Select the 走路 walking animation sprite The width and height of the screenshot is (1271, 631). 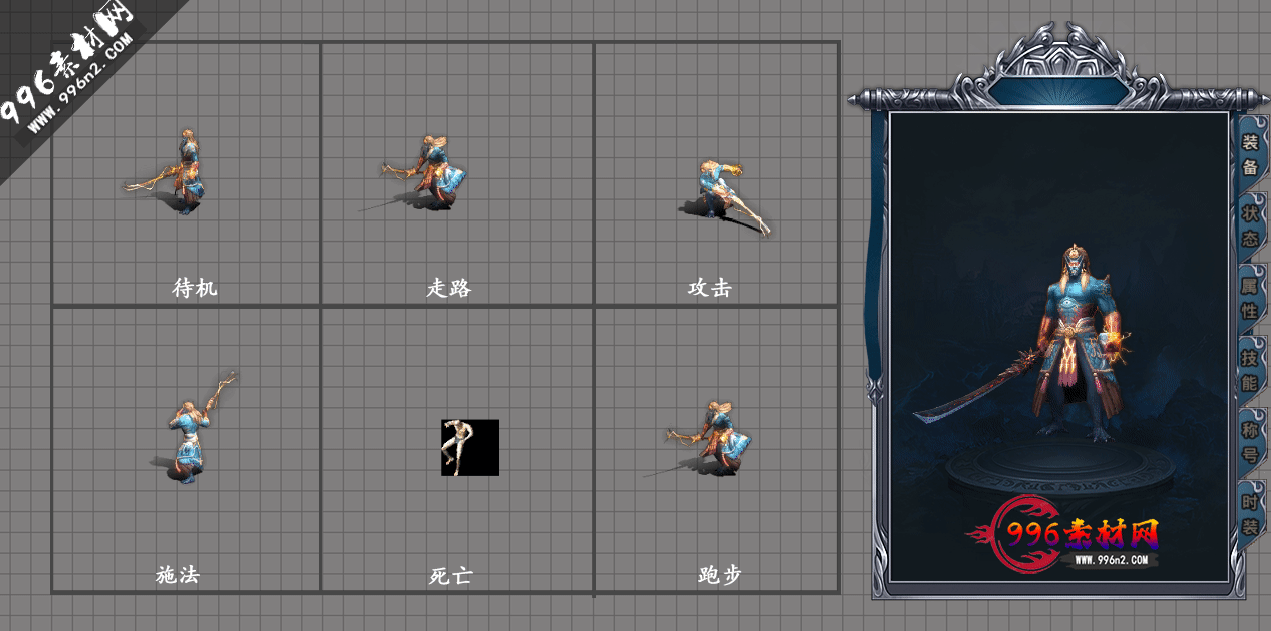pos(415,173)
